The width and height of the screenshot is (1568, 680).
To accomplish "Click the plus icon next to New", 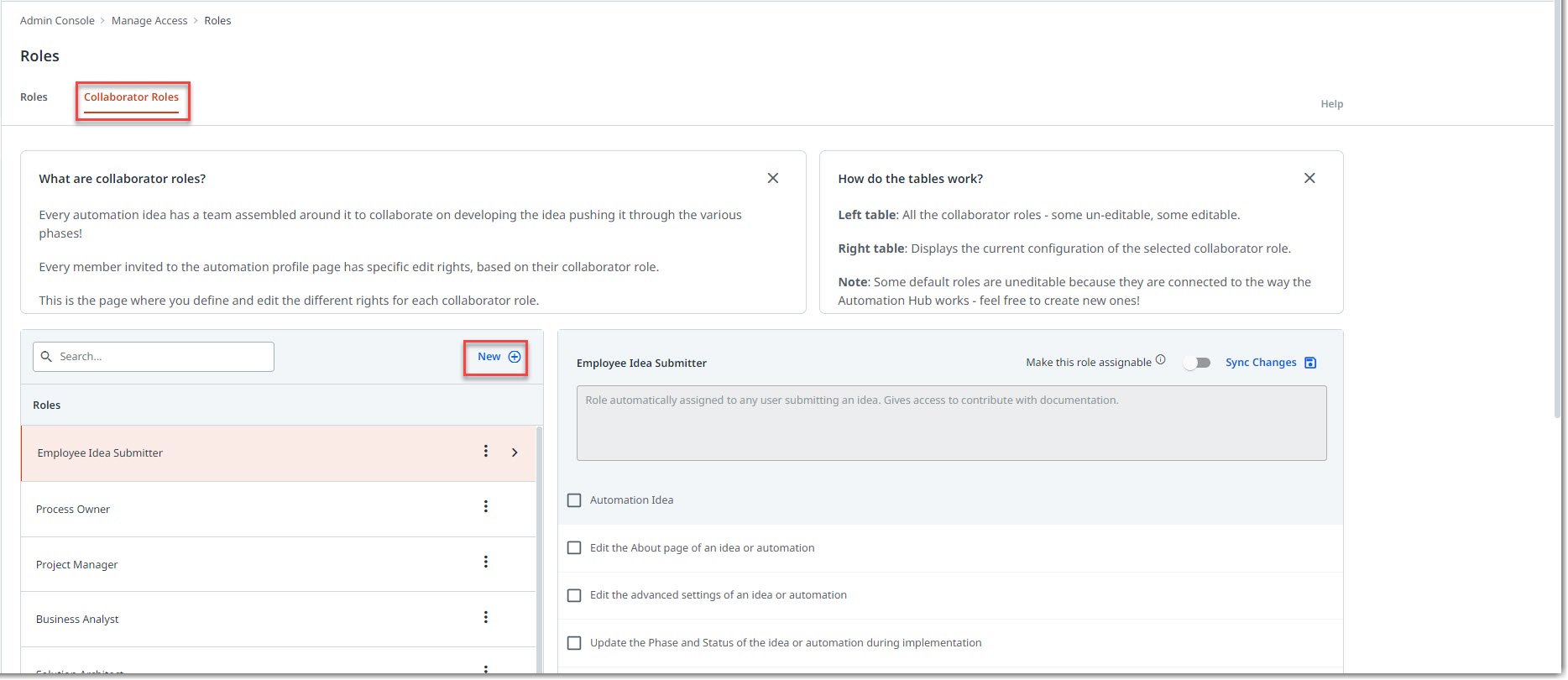I will (x=515, y=357).
